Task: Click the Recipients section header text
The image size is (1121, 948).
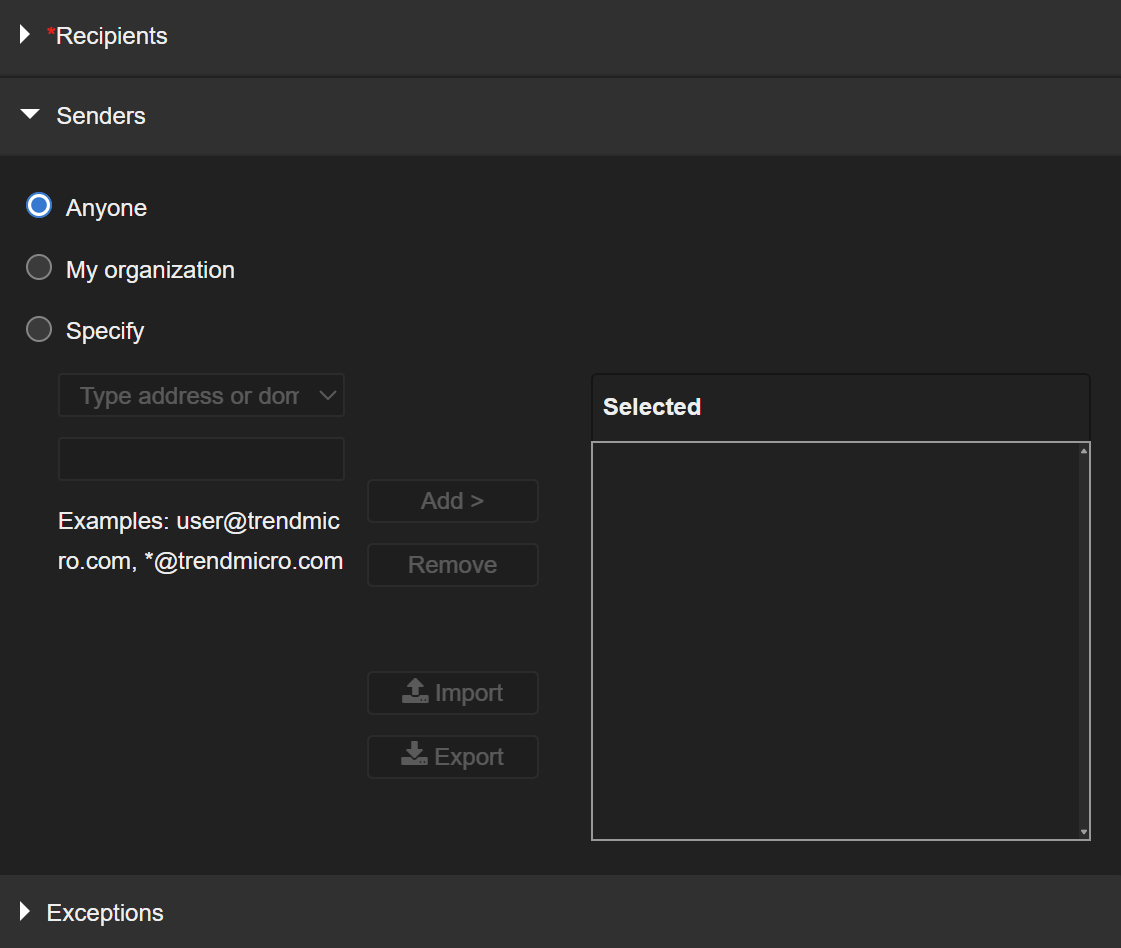Action: [111, 36]
